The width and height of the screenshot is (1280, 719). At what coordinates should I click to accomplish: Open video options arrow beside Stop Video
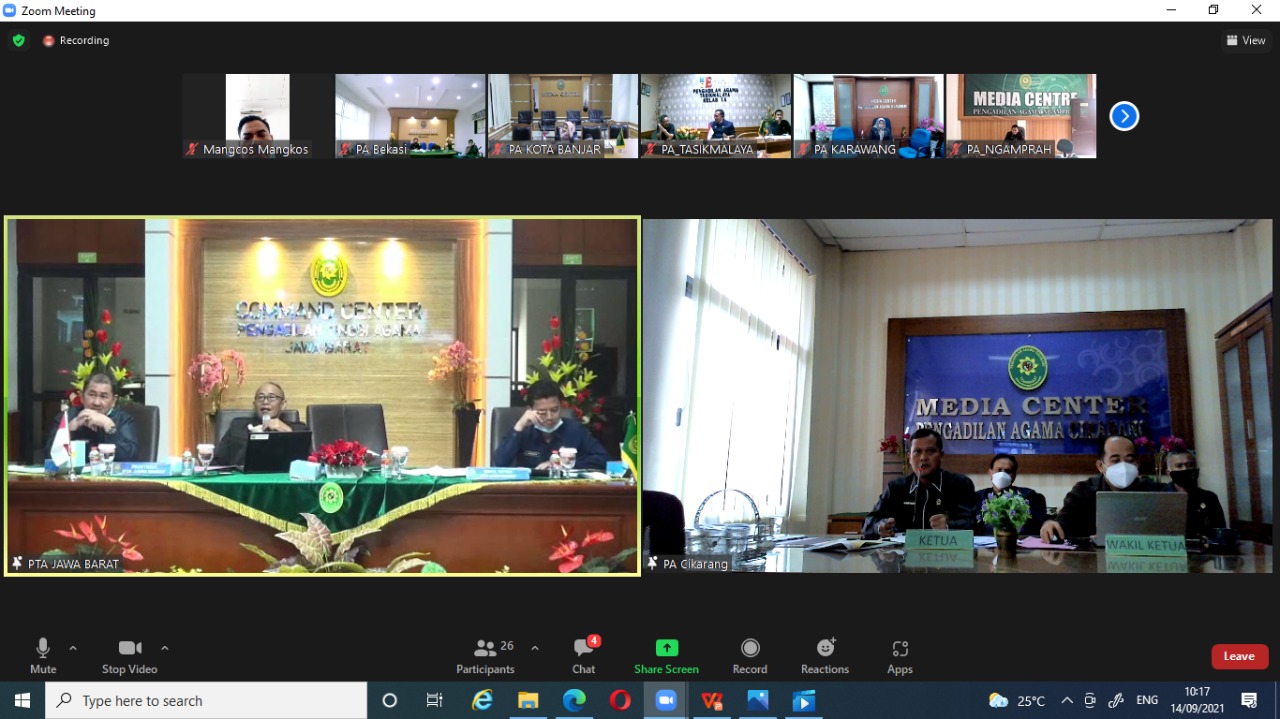pos(165,648)
